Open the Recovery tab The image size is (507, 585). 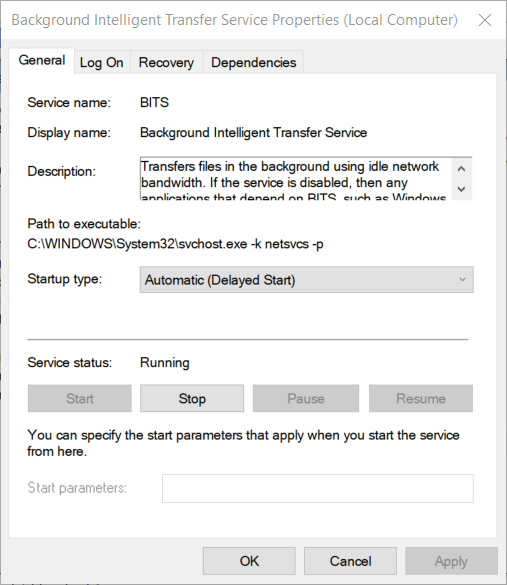click(x=166, y=62)
